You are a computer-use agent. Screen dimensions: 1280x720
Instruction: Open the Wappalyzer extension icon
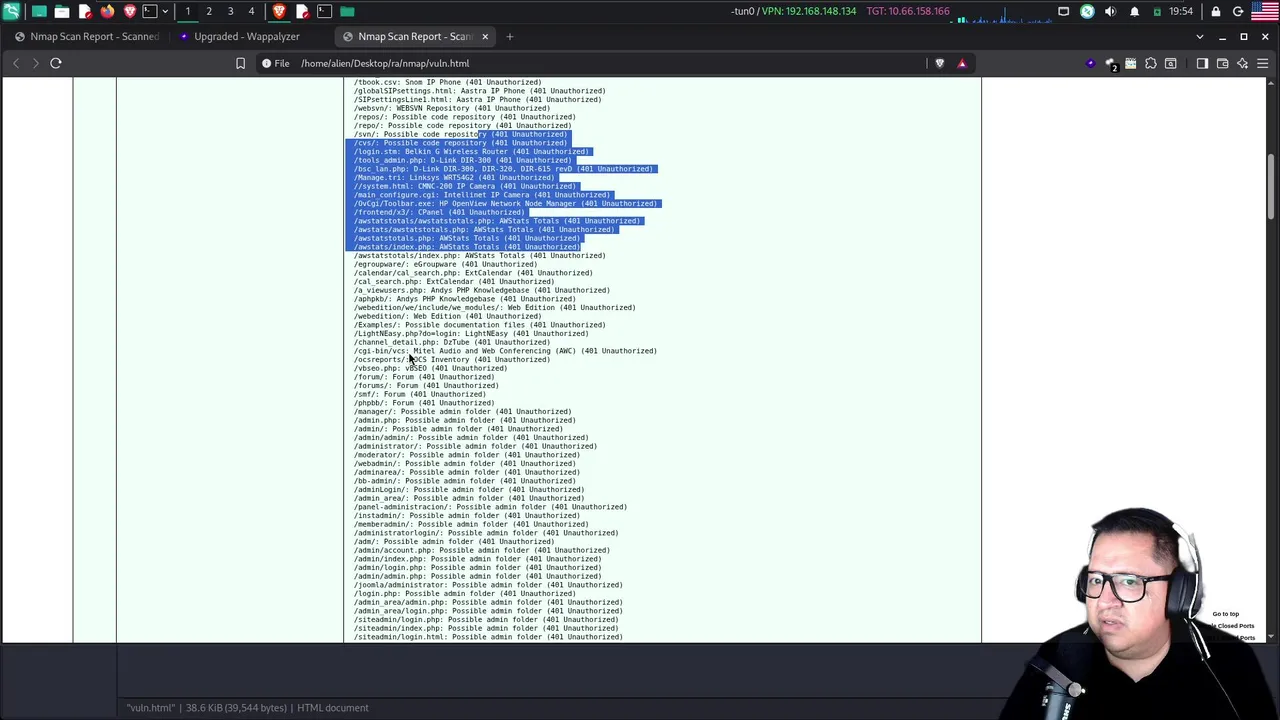(1091, 63)
